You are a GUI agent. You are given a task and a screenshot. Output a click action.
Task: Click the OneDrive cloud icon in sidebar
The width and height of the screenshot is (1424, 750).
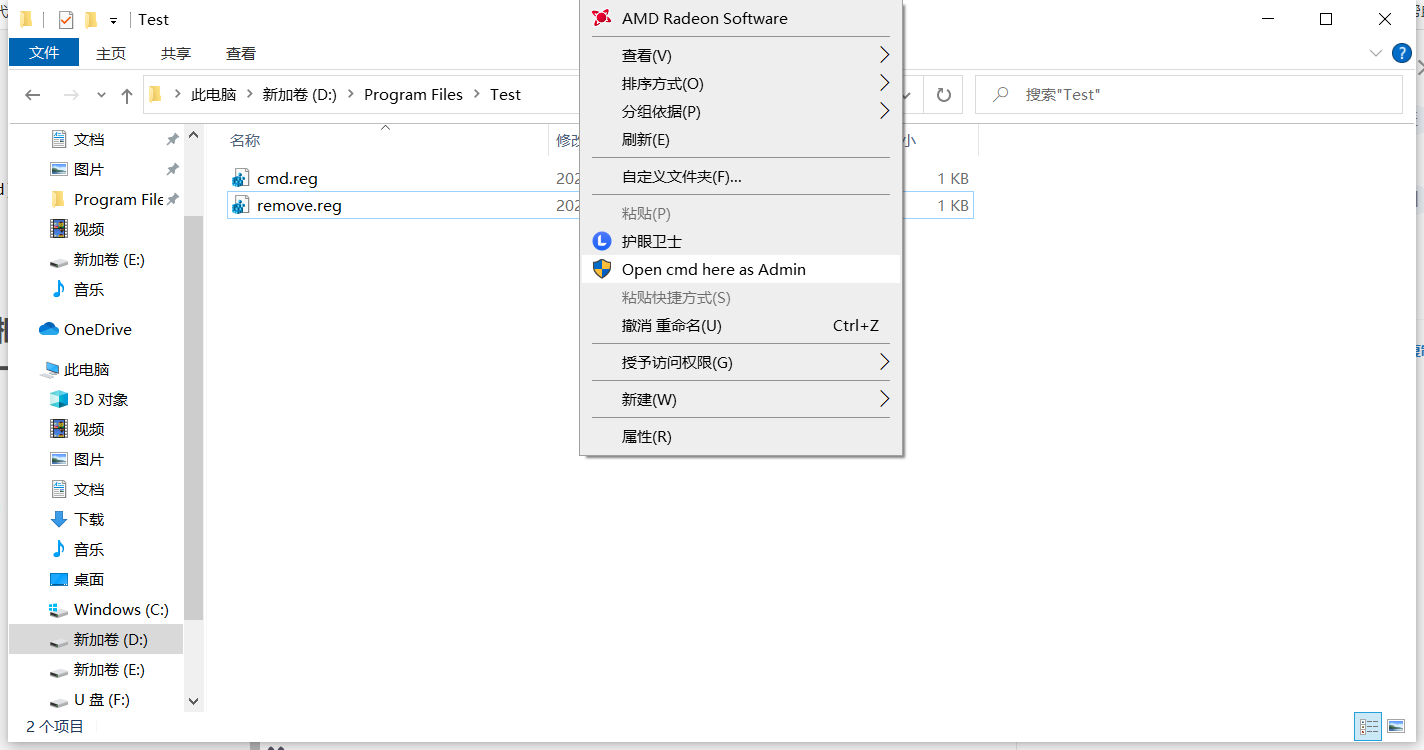click(x=49, y=329)
